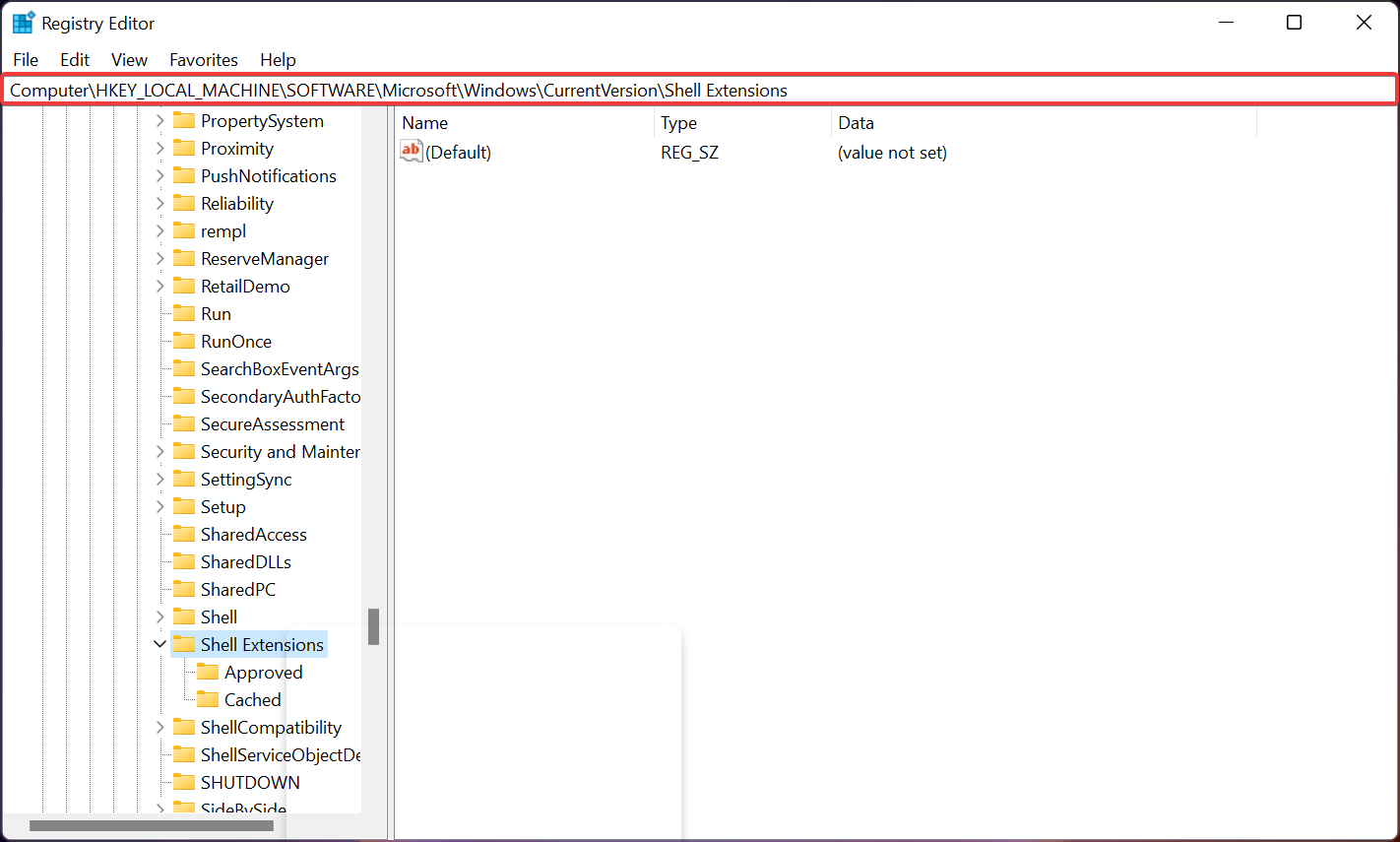Expand the PropertySystem key
The image size is (1400, 842).
pos(159,120)
